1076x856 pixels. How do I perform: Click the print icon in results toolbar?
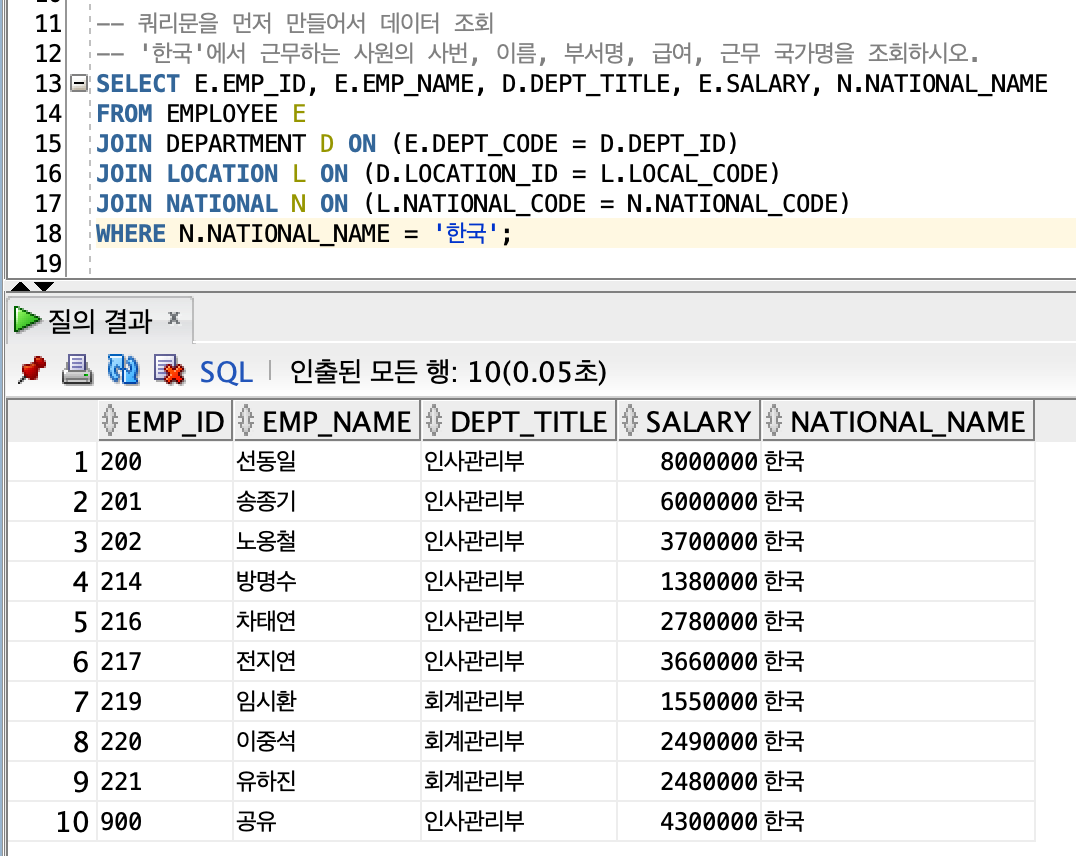coord(77,371)
